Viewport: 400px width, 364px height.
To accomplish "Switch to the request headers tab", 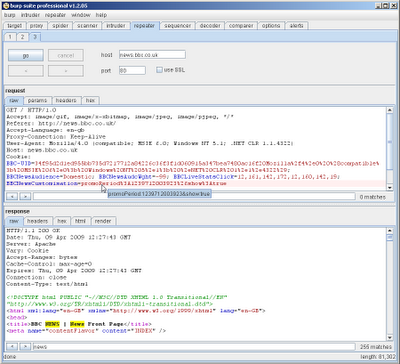I will (x=66, y=100).
